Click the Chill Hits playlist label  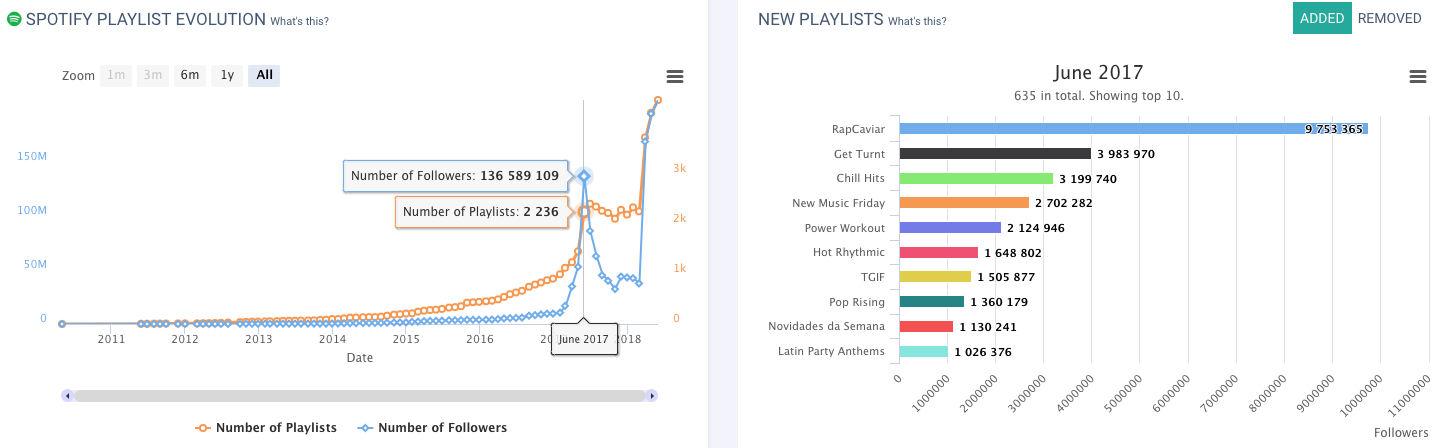861,179
